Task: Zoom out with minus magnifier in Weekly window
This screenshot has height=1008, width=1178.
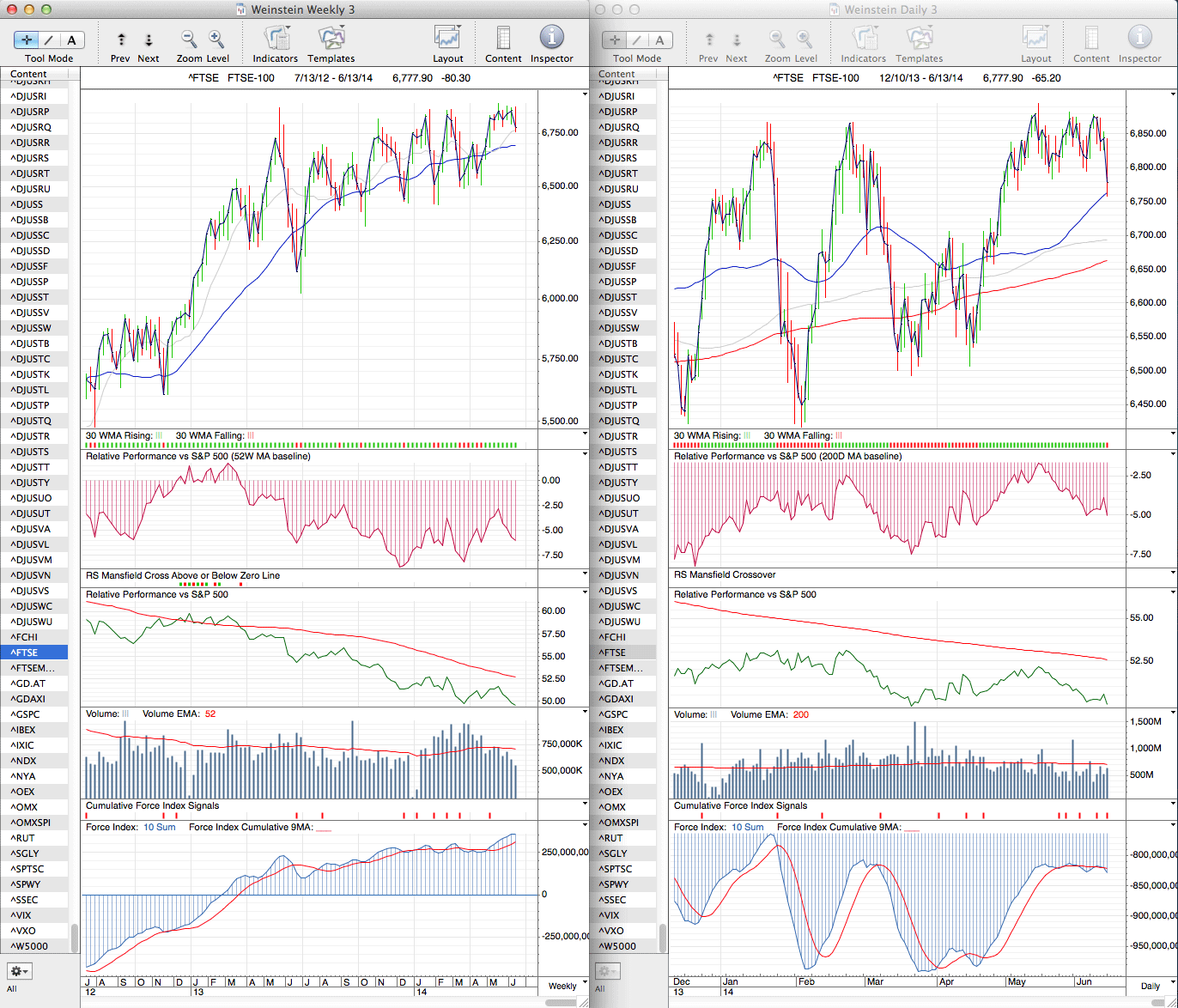Action: (189, 39)
